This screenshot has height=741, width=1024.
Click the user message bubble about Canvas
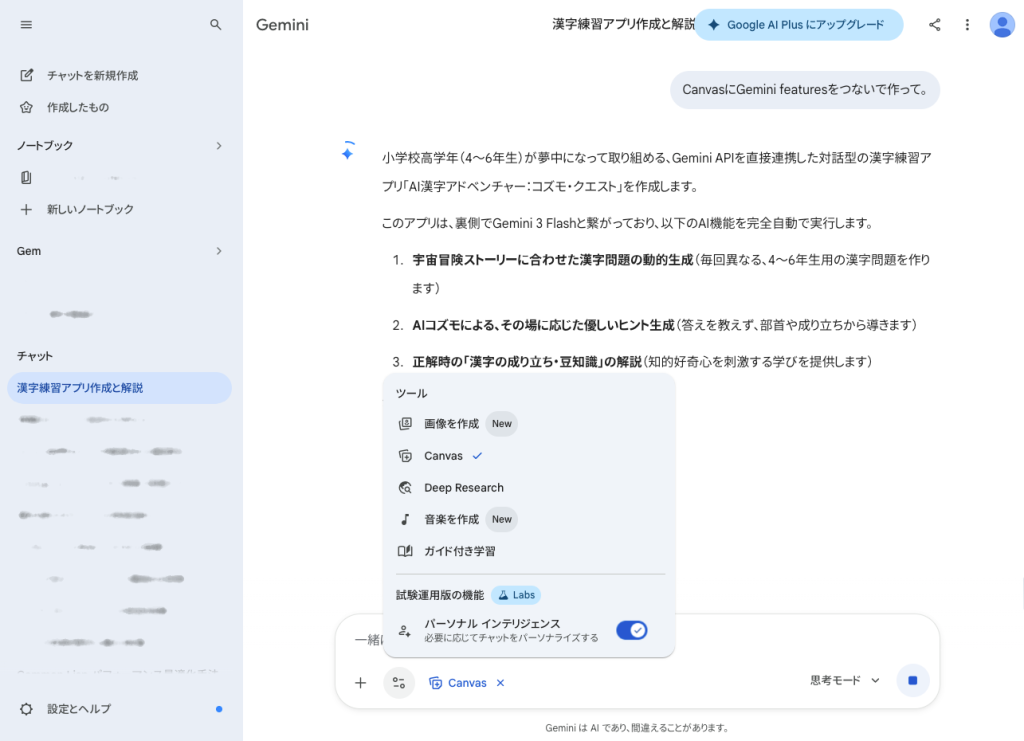click(805, 89)
